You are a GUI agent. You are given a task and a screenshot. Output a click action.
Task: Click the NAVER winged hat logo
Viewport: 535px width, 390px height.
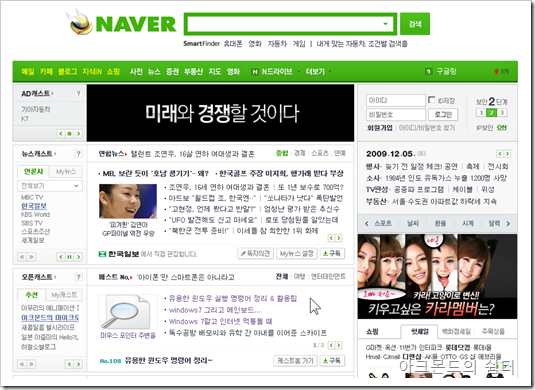coord(80,23)
